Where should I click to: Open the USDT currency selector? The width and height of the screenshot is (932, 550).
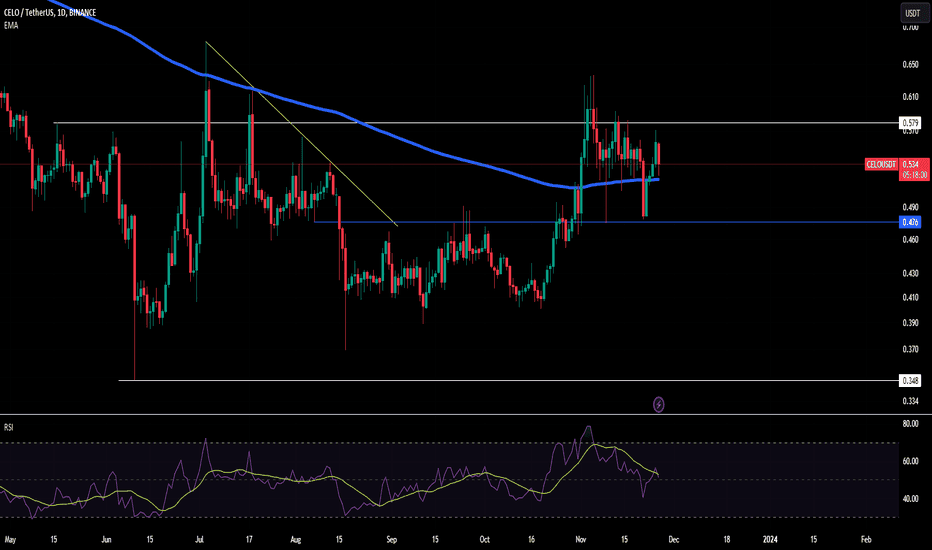coord(912,13)
